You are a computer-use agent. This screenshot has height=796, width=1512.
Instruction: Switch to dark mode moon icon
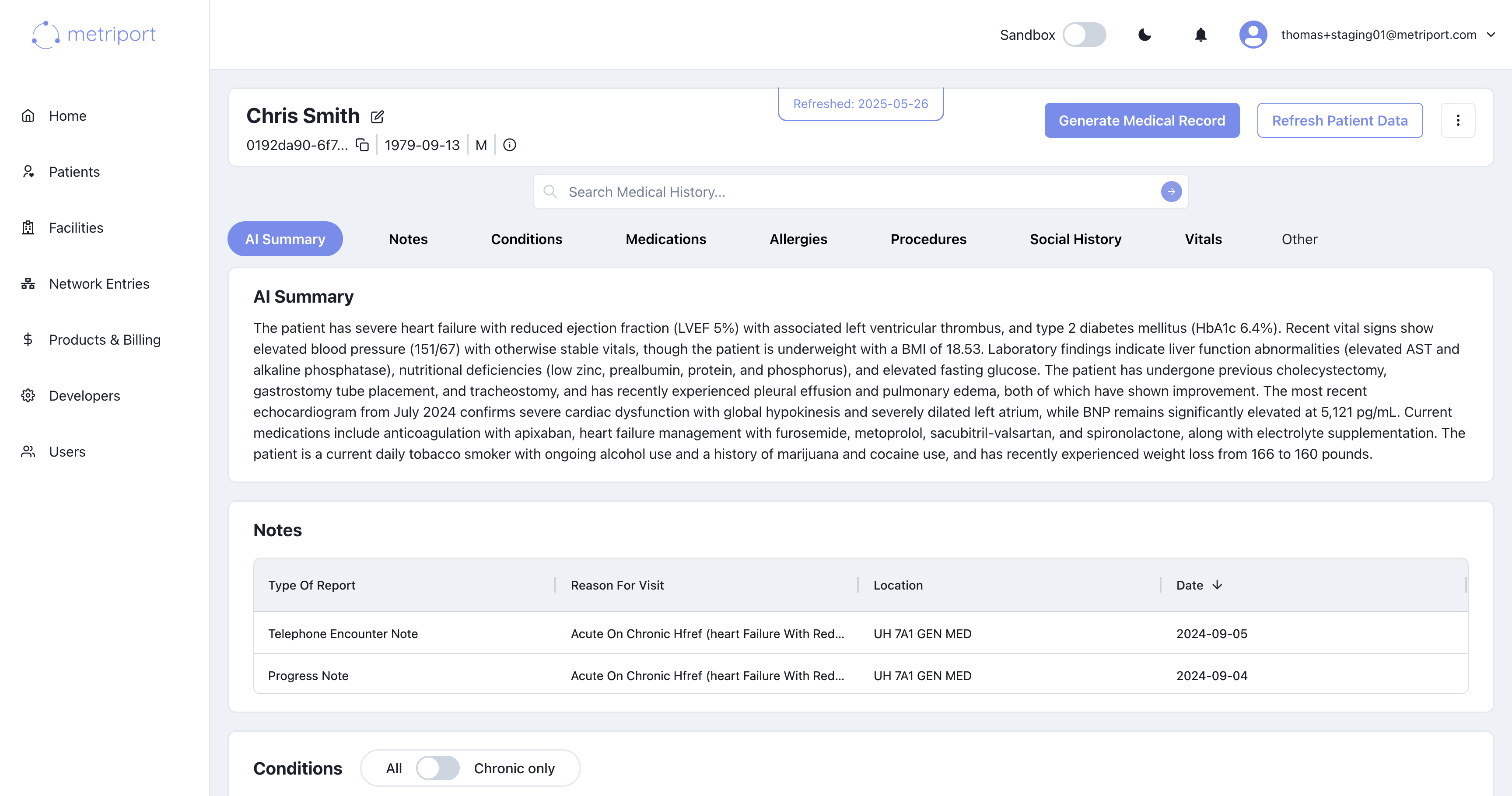coord(1144,35)
